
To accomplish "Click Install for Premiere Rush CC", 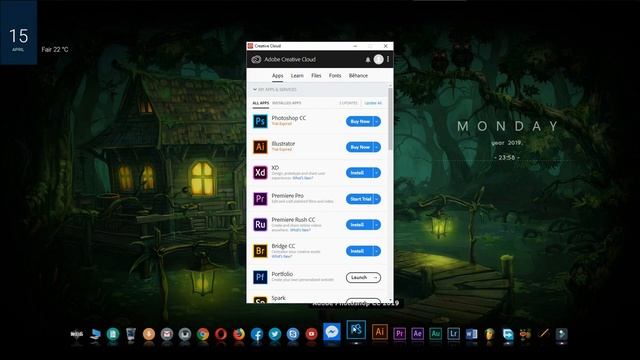I will click(360, 224).
